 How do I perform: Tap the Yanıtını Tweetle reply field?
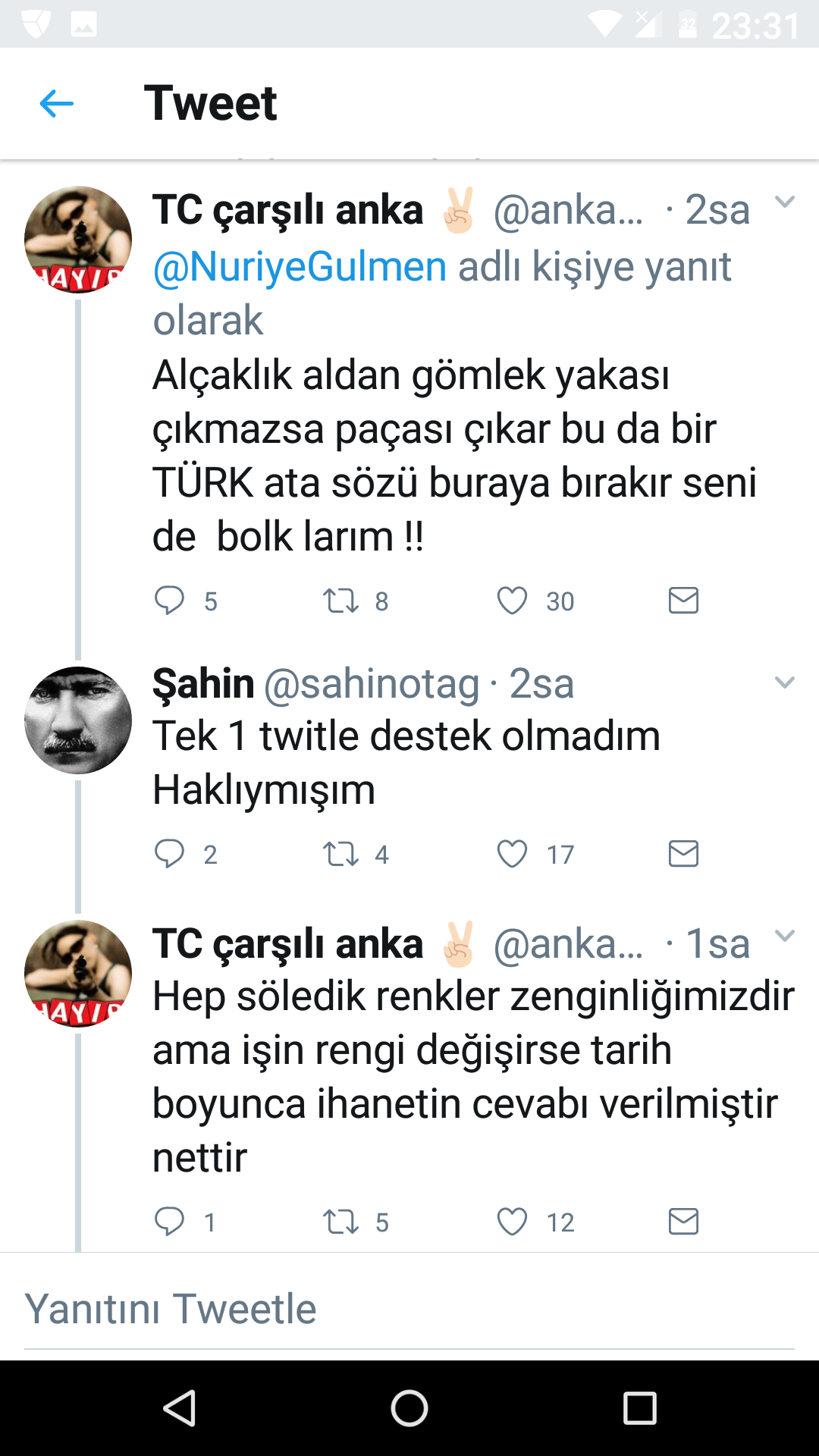coord(409,1309)
